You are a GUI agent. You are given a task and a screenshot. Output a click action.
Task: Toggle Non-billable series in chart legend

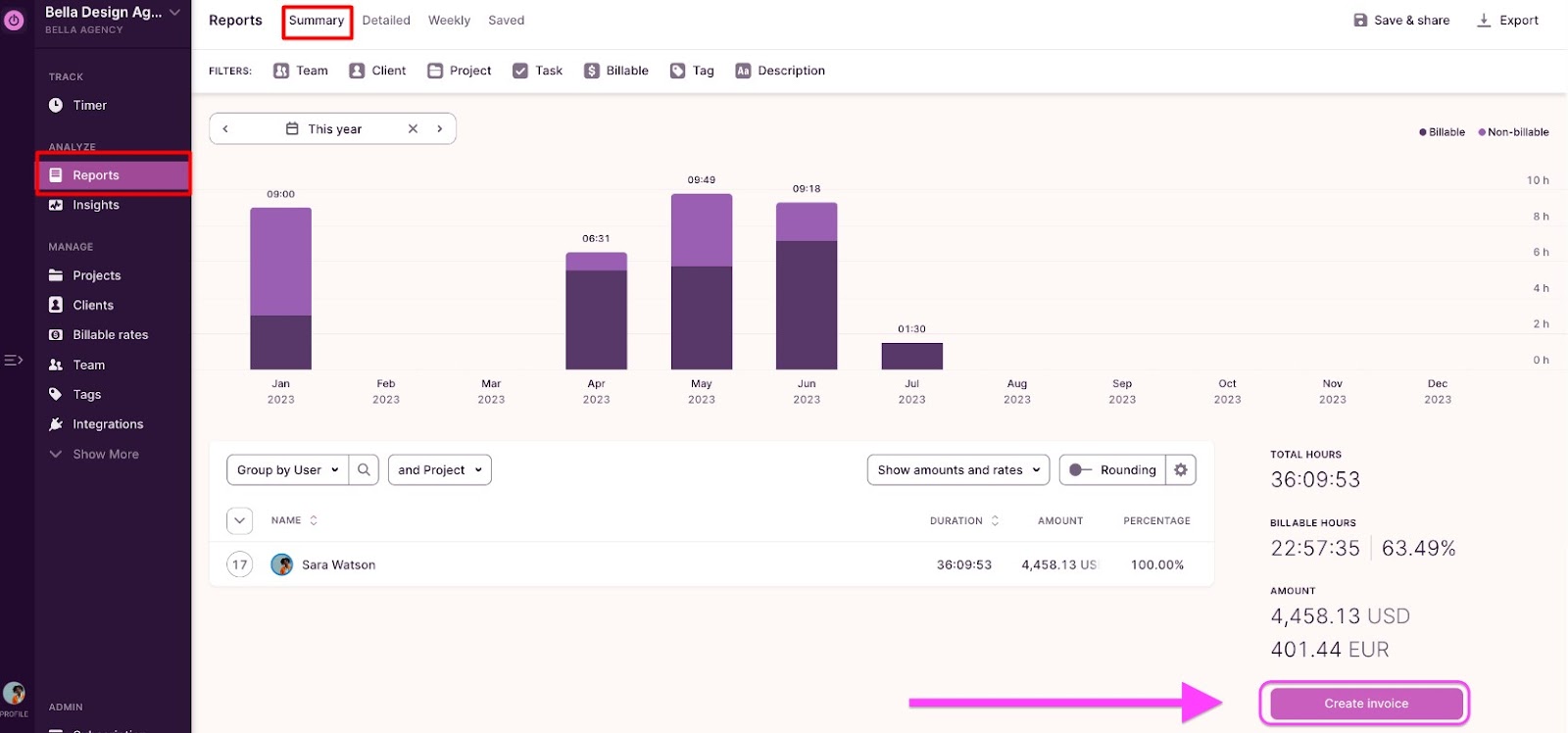(1513, 132)
